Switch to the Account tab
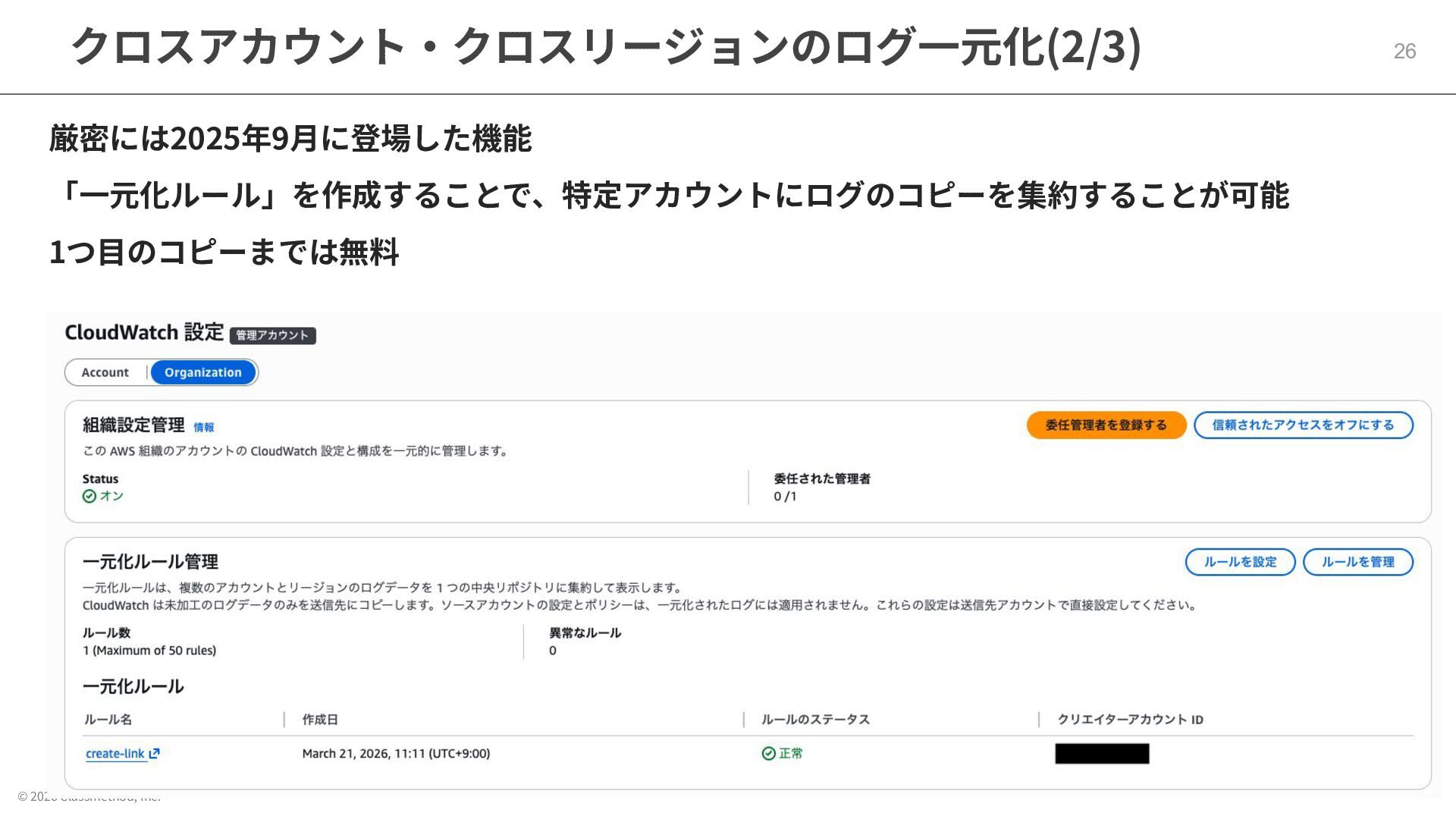Viewport: 1456px width, 819px height. click(x=105, y=372)
